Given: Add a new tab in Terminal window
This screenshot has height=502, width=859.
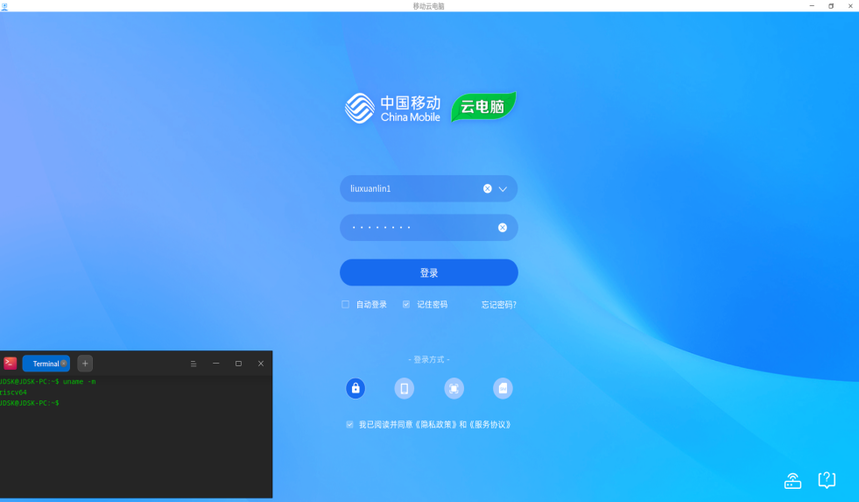Looking at the screenshot, I should pyautogui.click(x=85, y=363).
